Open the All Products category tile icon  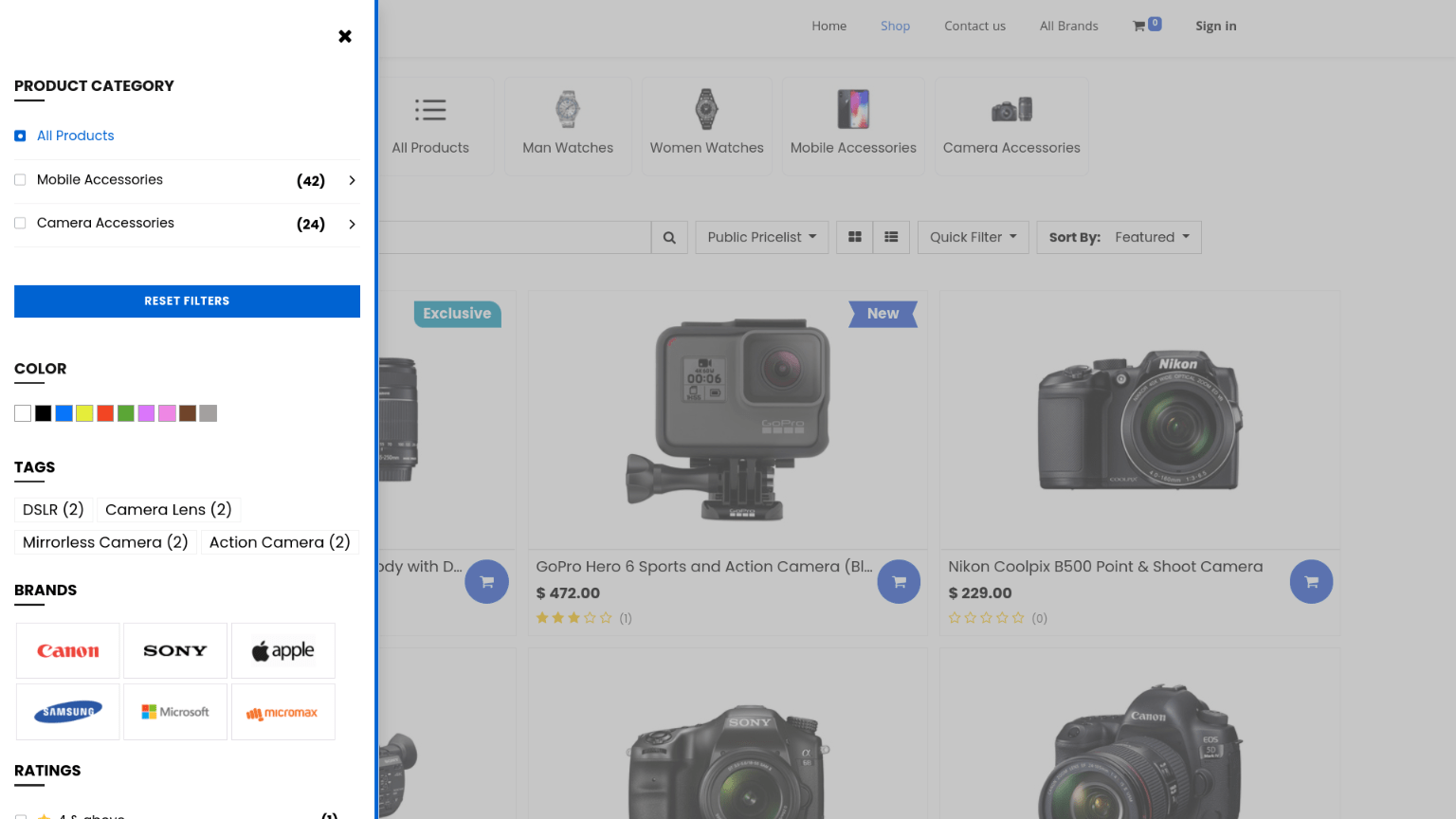(430, 110)
